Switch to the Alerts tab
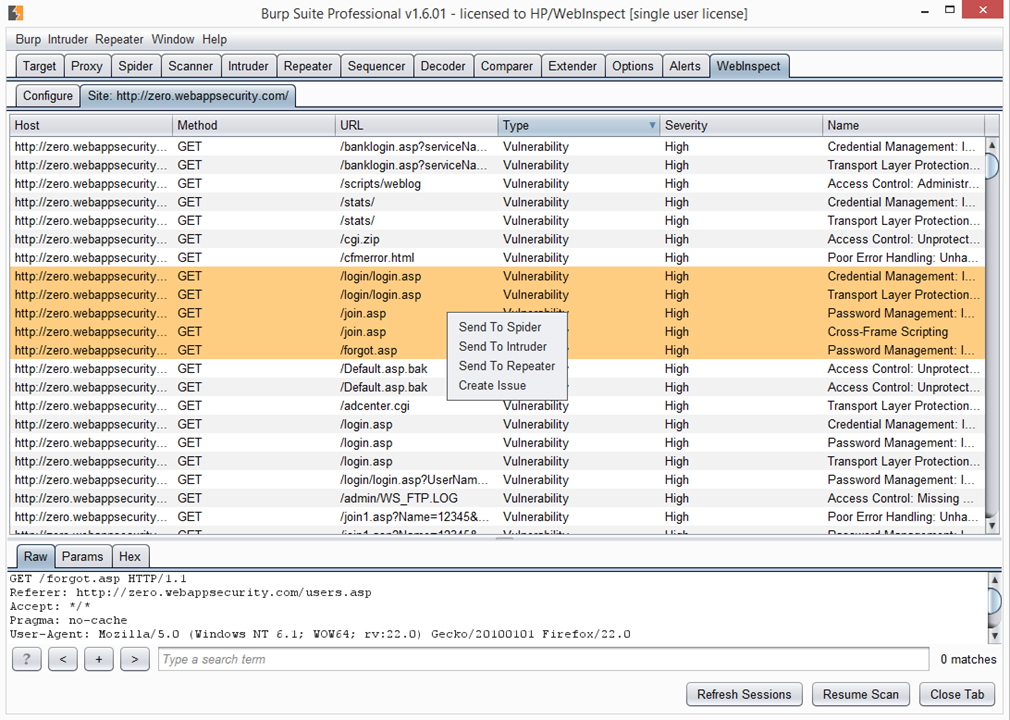 [x=685, y=66]
